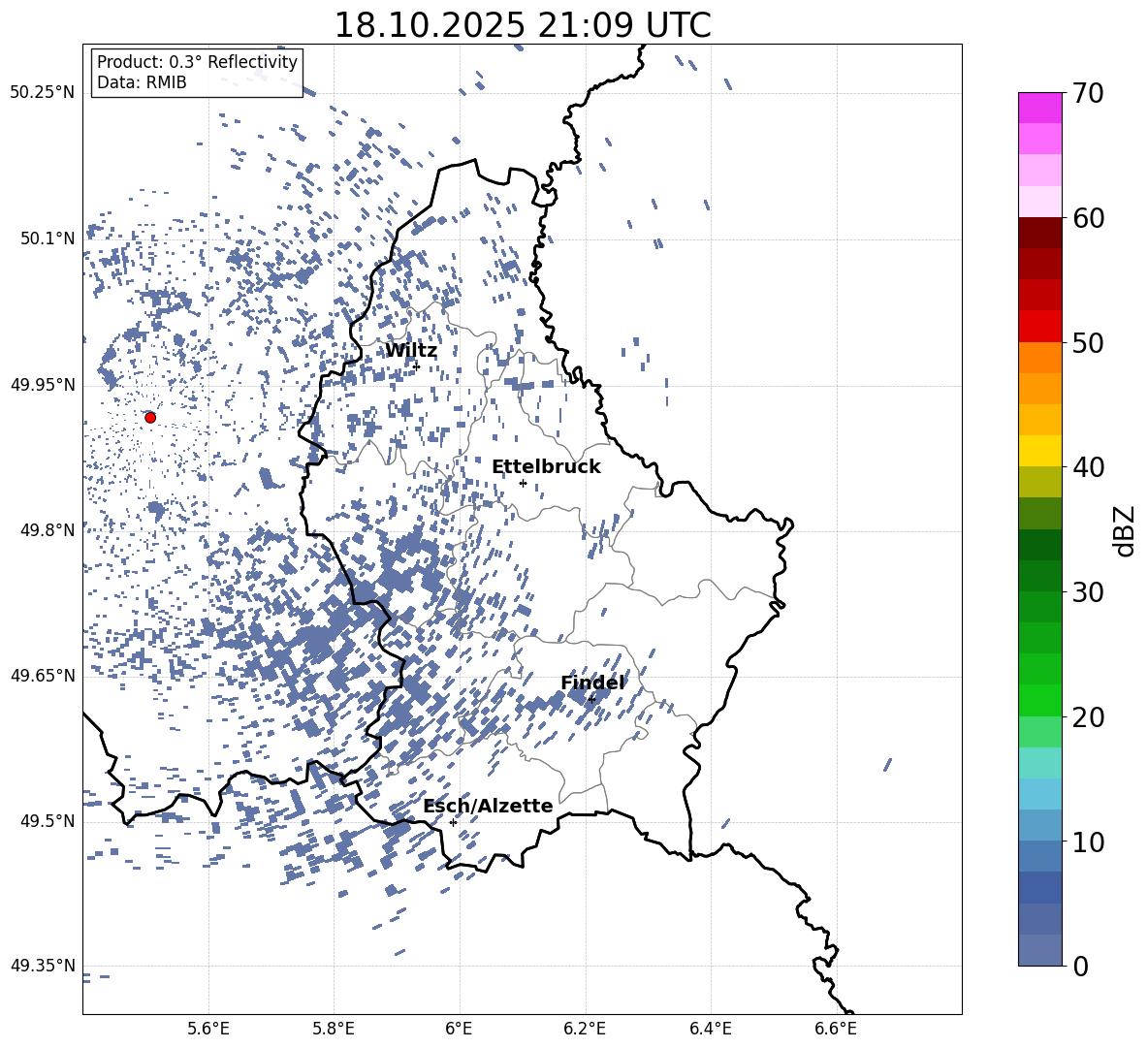Click the 'Product: 0.3° Reflectivity' label

point(197,61)
